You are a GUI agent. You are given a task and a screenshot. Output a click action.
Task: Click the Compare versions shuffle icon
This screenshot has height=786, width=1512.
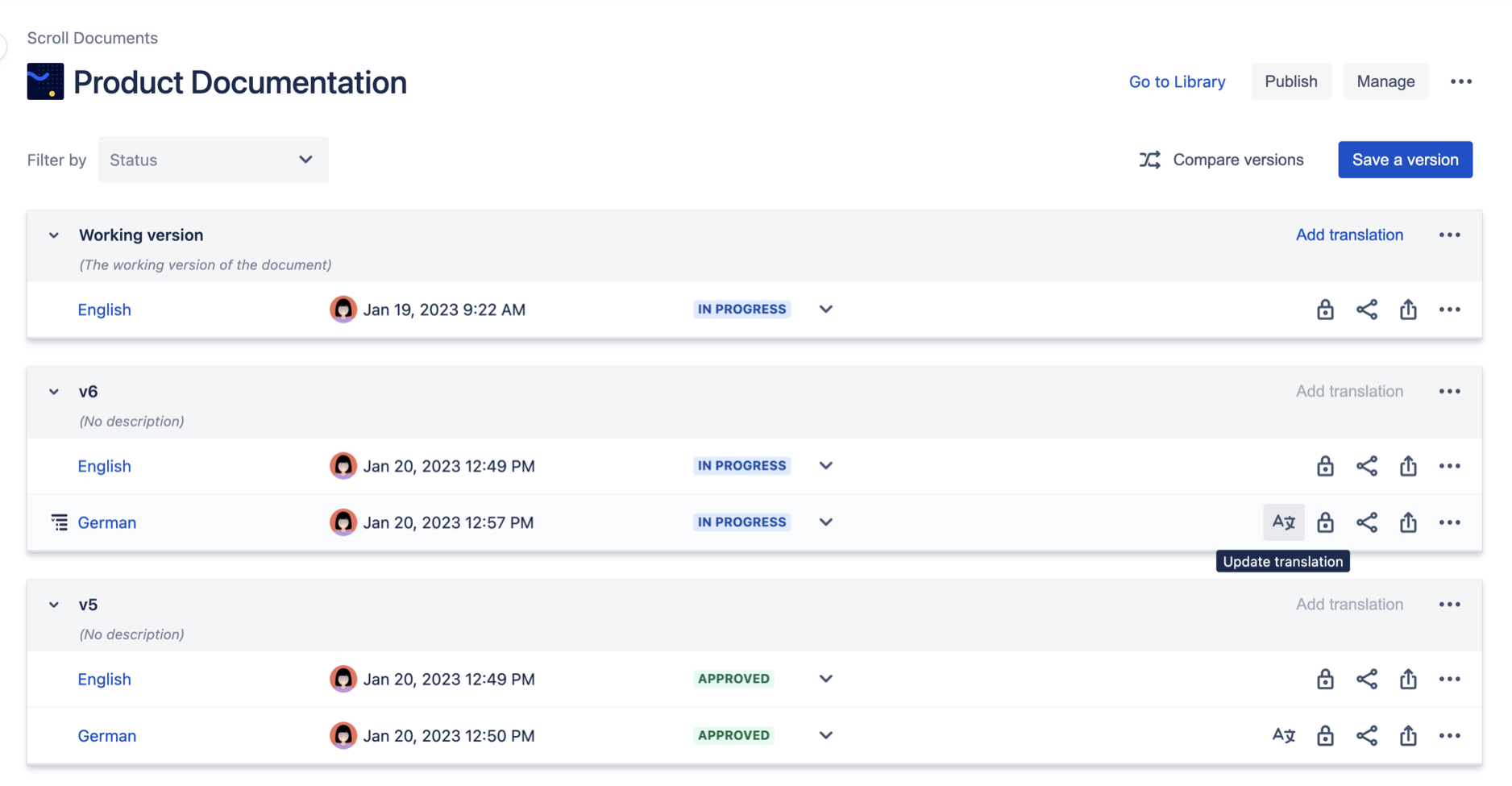point(1150,160)
